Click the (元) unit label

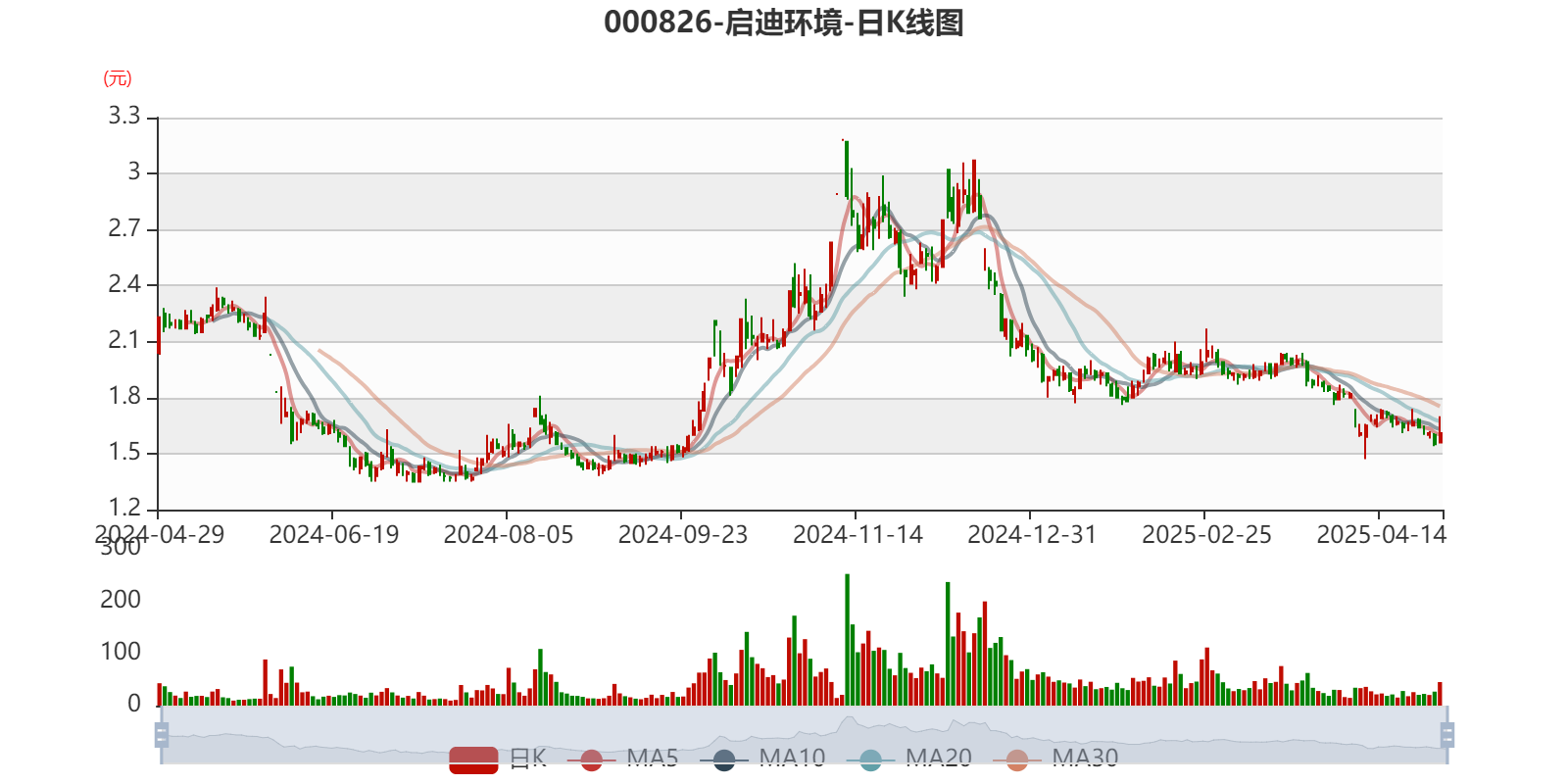(x=118, y=78)
